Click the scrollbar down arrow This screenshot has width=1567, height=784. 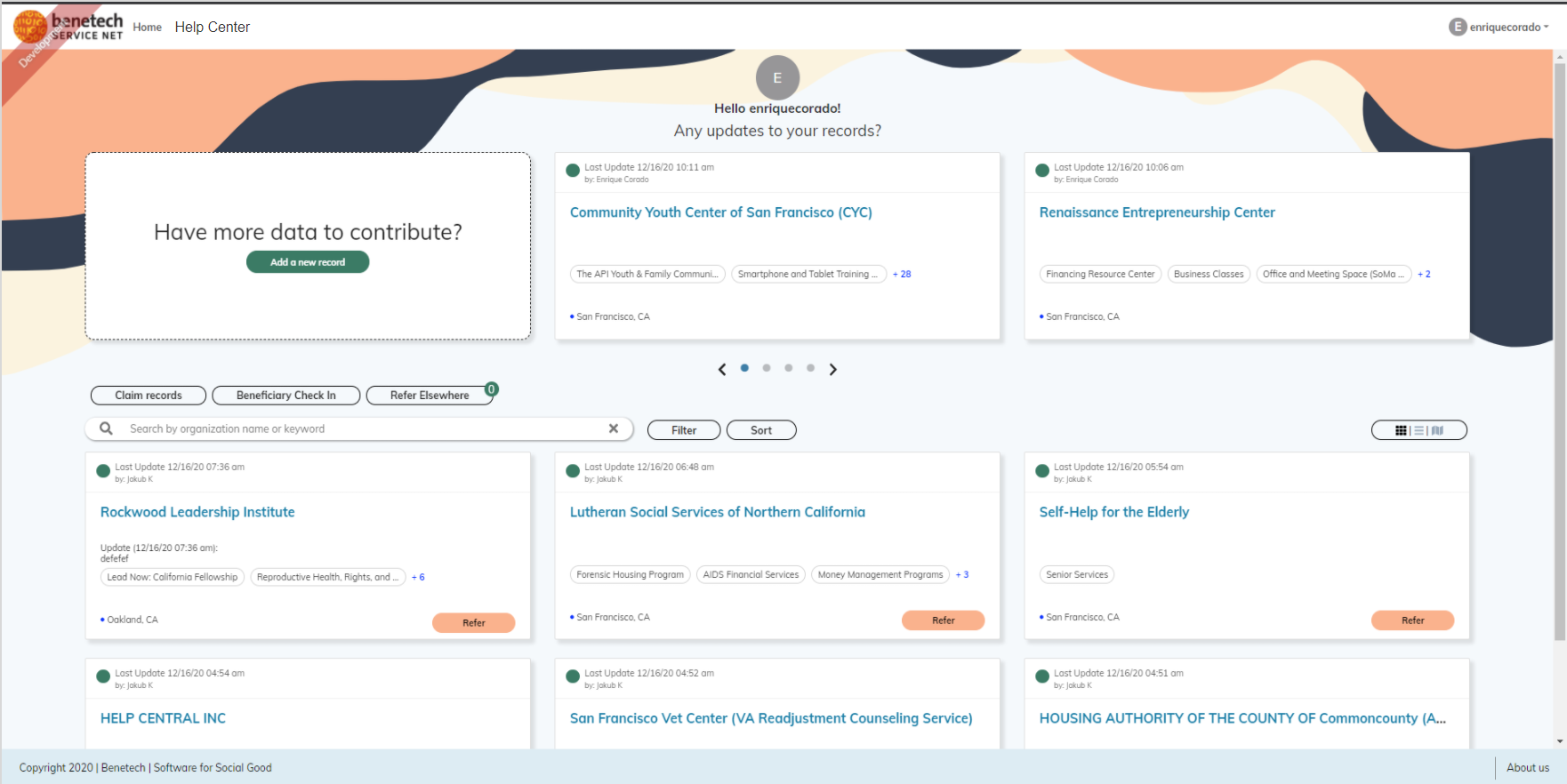click(1560, 741)
